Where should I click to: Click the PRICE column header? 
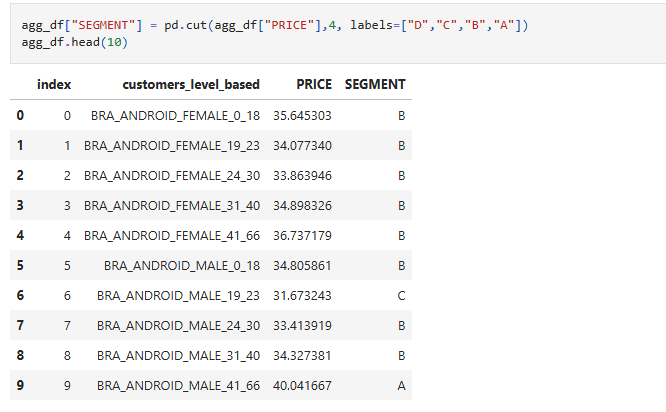(x=314, y=84)
